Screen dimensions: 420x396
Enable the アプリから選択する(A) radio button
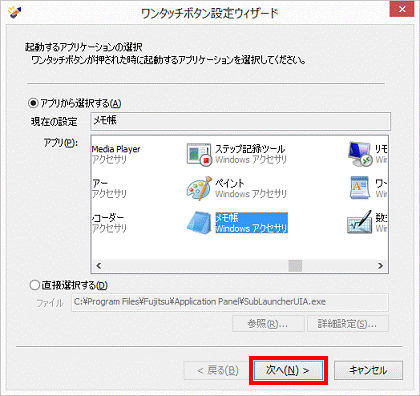(x=33, y=103)
